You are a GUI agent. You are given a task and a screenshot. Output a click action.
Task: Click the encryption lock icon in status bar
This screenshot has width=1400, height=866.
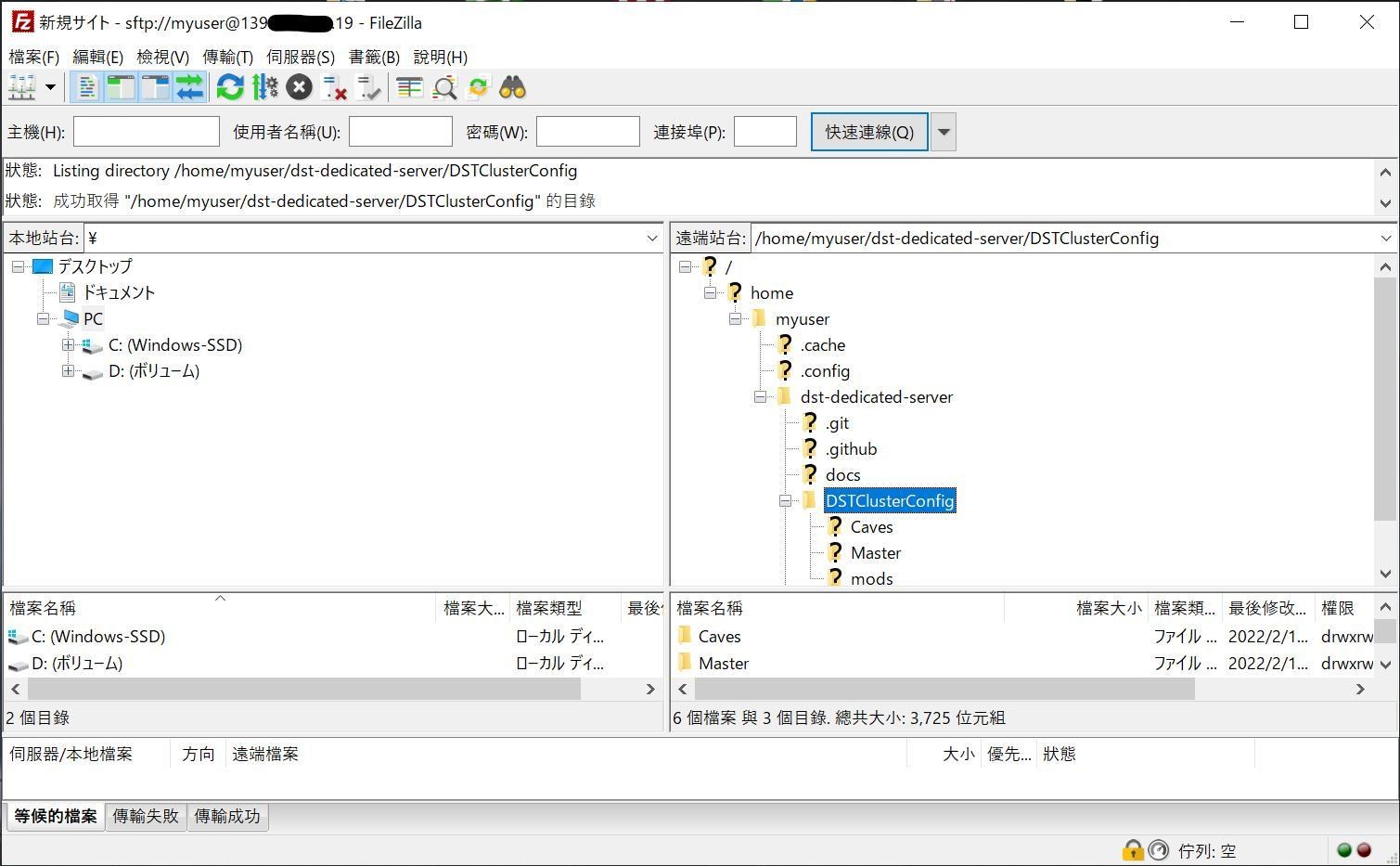point(1132,850)
